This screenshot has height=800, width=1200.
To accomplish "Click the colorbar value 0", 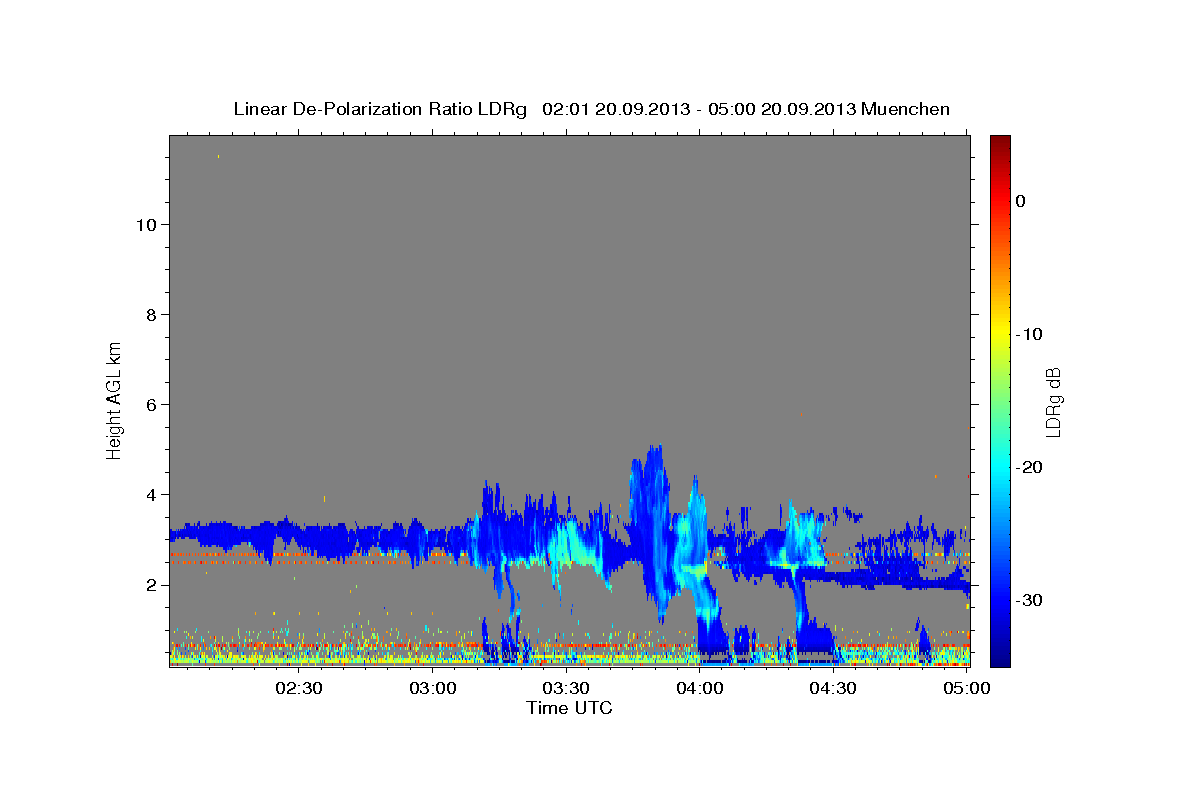I will (x=1021, y=201).
